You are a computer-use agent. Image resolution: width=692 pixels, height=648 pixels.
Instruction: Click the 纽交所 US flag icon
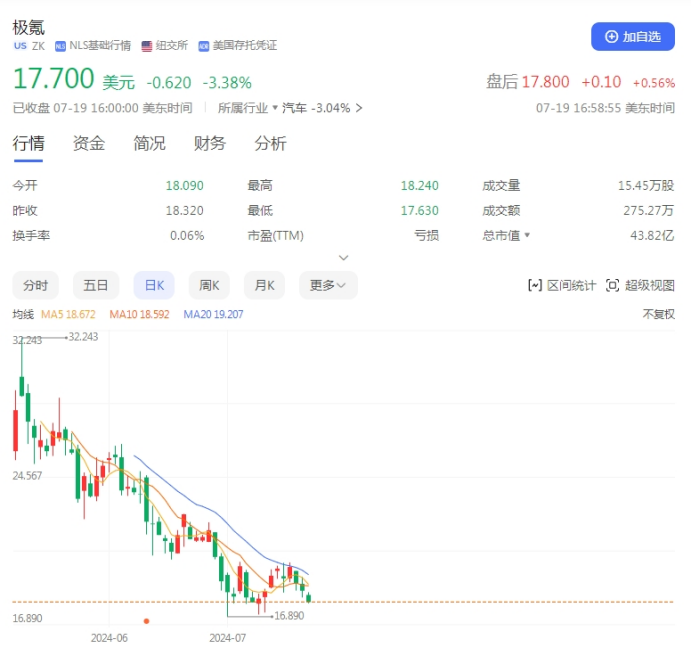click(x=147, y=46)
